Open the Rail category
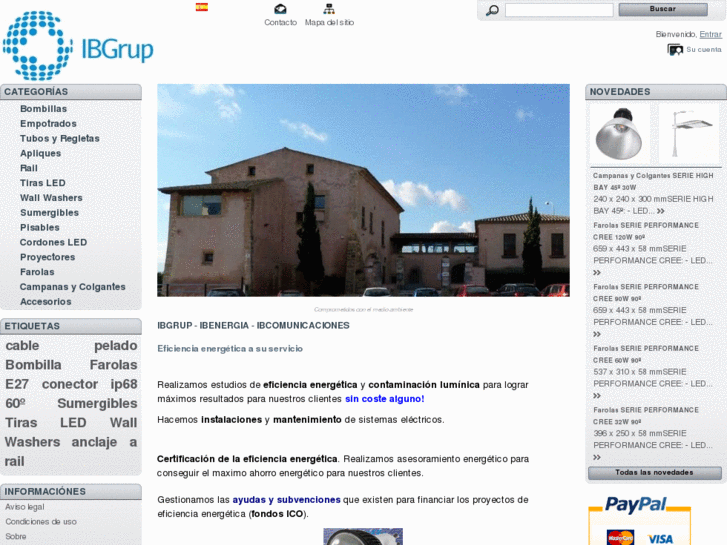Image resolution: width=727 pixels, height=545 pixels. tap(29, 168)
